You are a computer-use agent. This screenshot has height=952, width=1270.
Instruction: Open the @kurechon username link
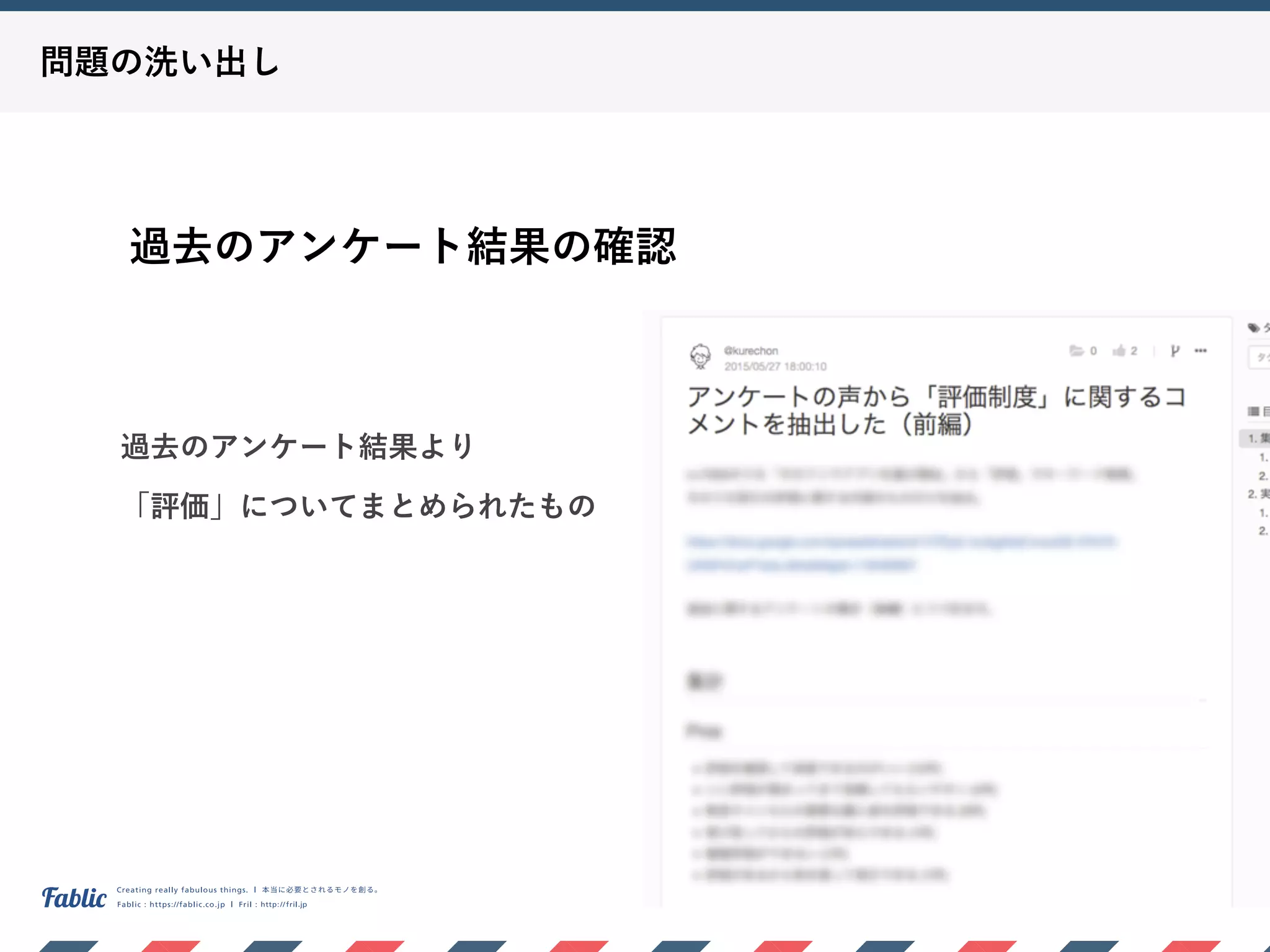[x=750, y=351]
